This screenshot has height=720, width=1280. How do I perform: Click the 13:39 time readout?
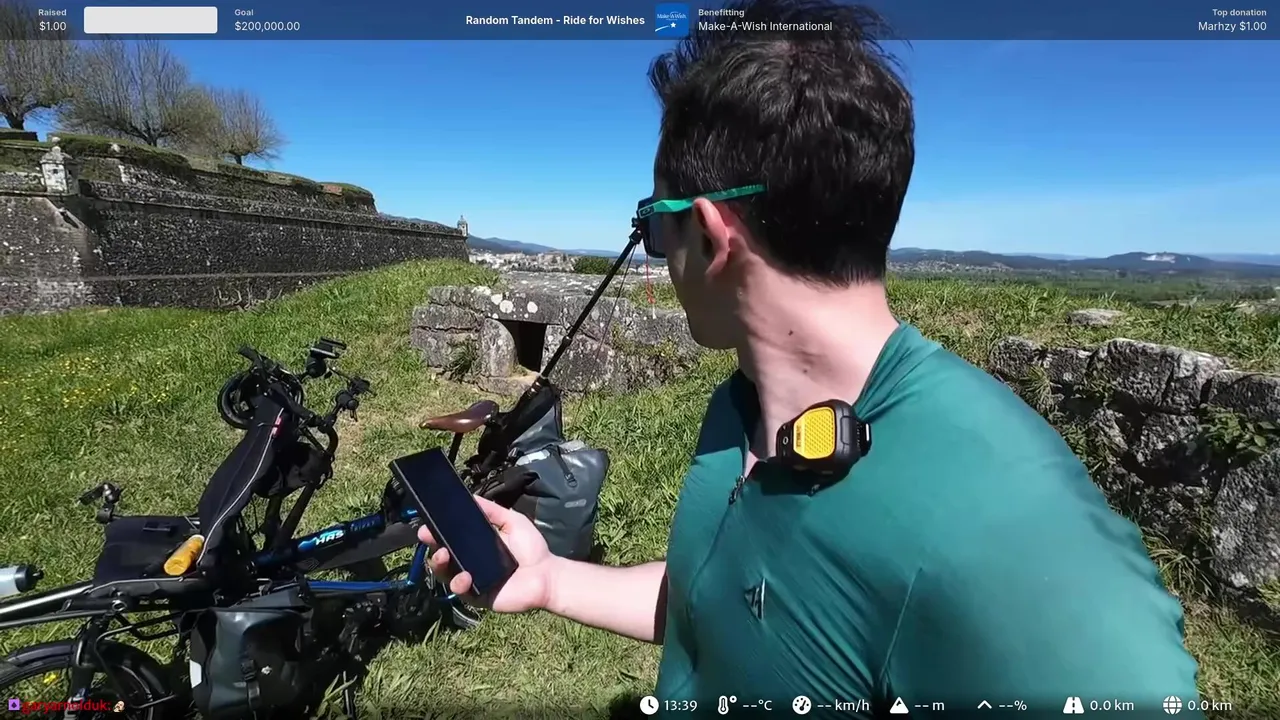(x=680, y=705)
